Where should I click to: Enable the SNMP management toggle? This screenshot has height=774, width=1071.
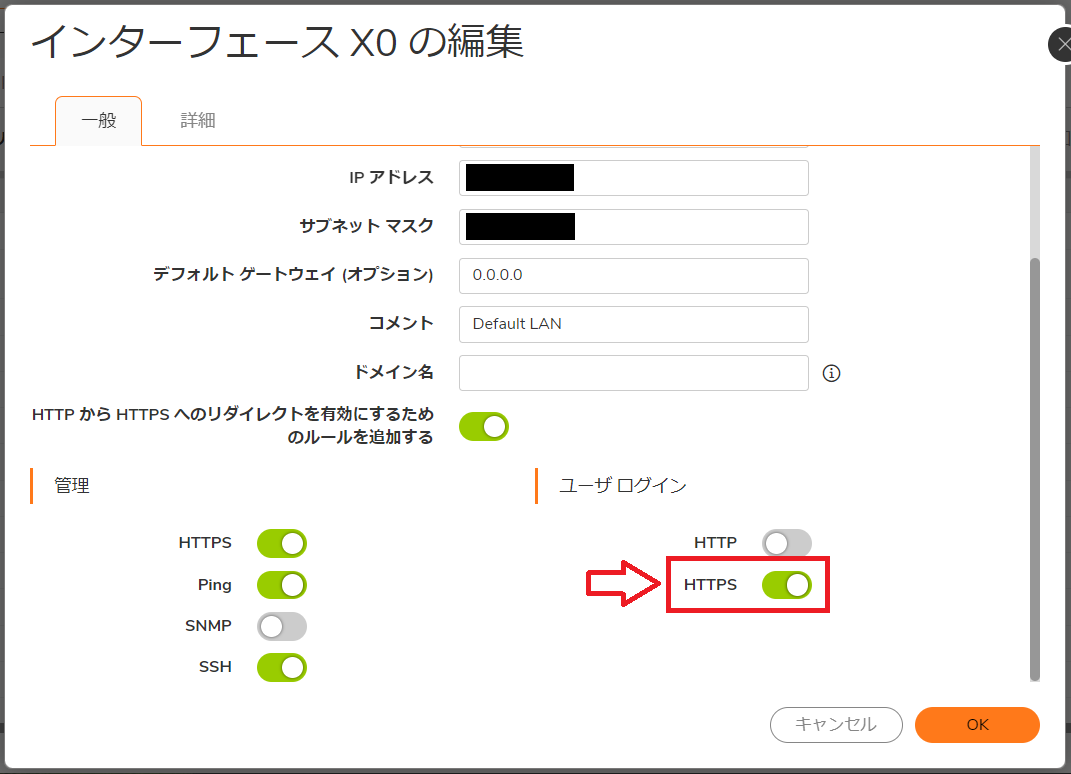pos(281,626)
